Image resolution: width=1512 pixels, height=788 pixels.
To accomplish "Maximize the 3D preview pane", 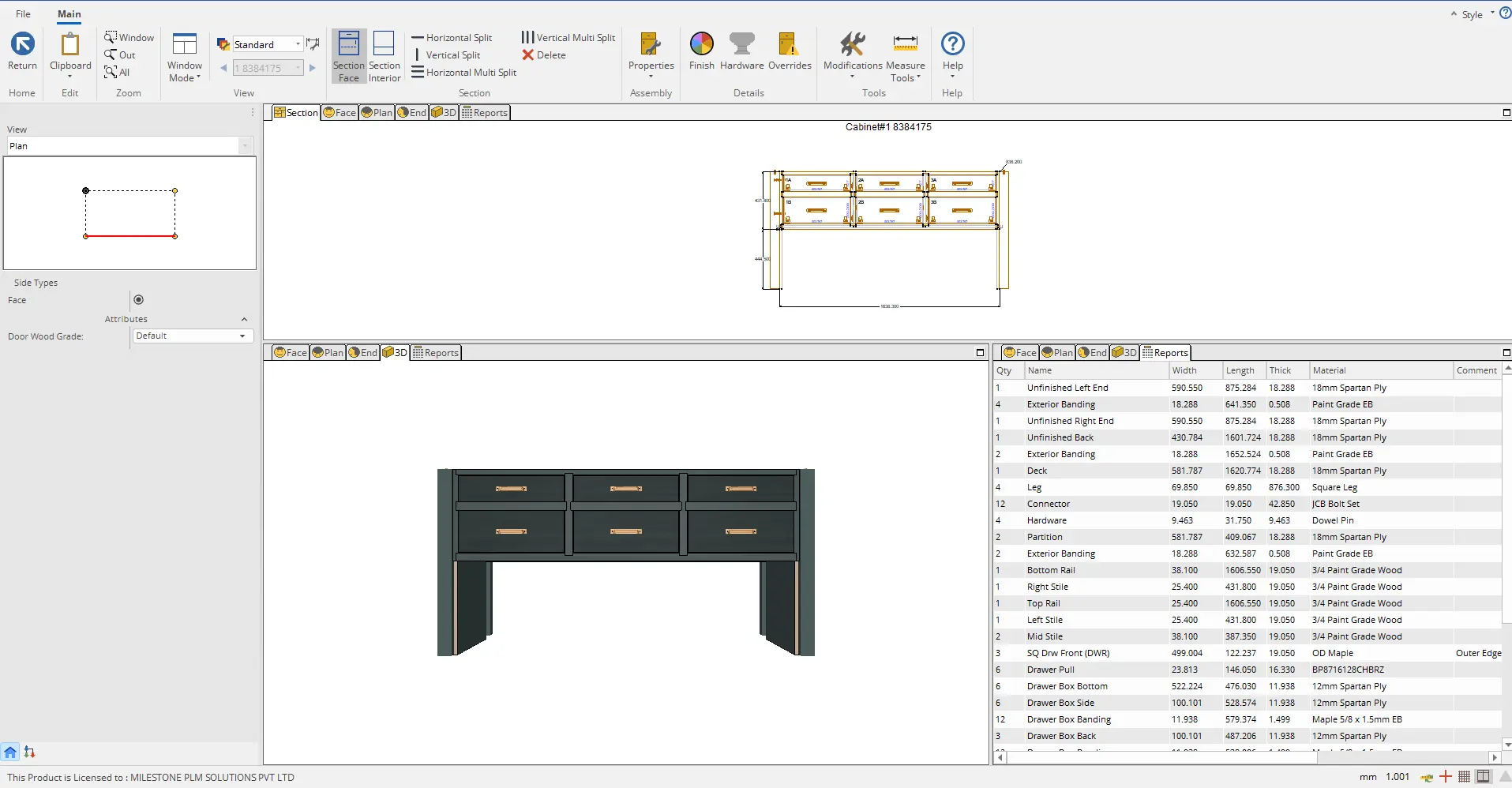I will [x=980, y=352].
